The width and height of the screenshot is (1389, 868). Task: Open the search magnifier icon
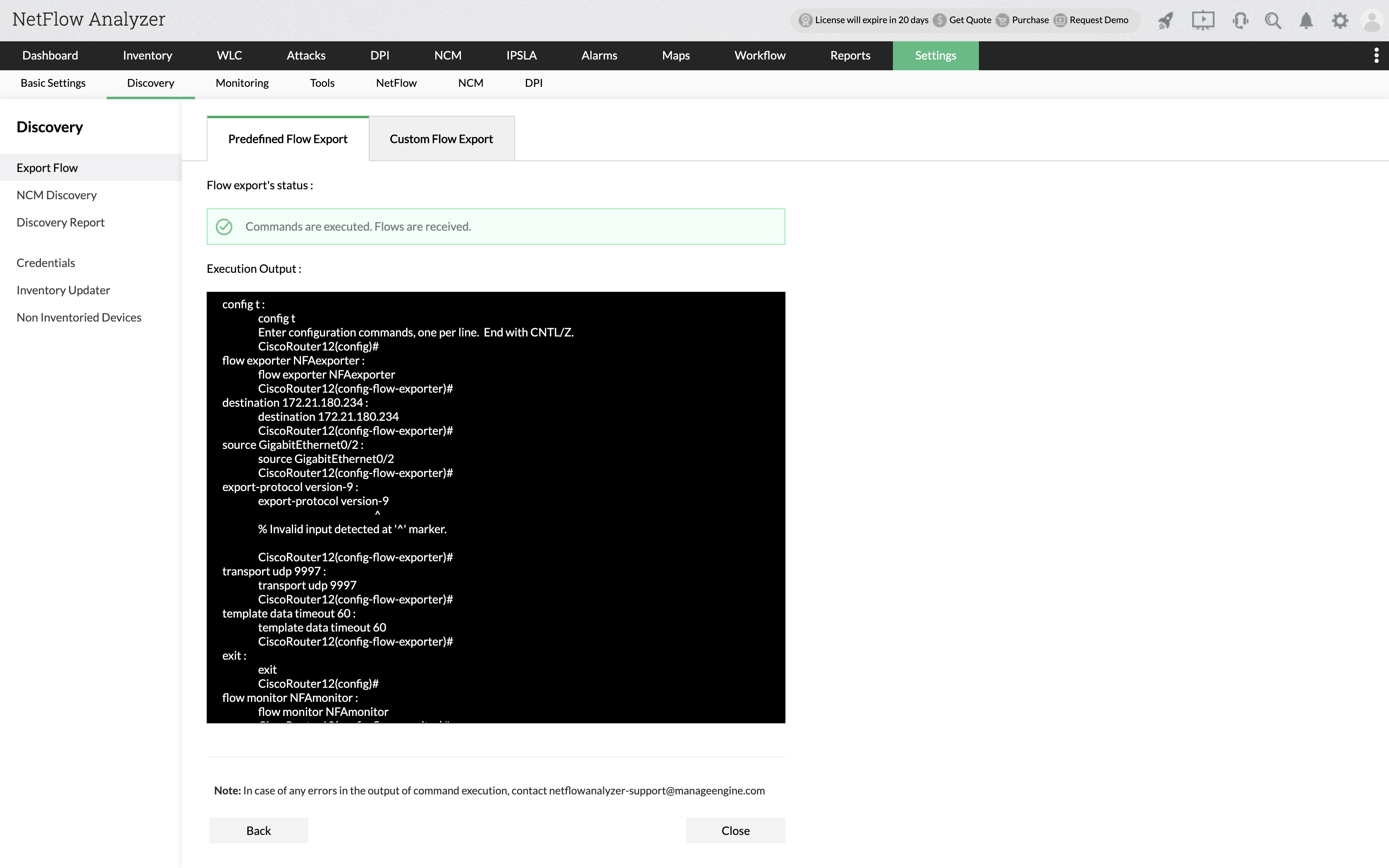(x=1272, y=21)
